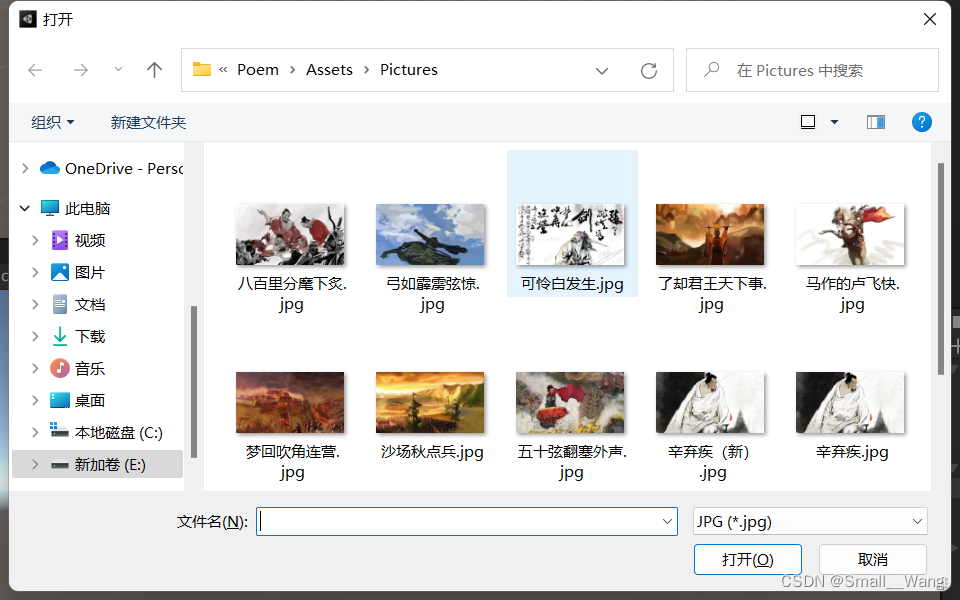
Task: Click the 打开(O) button
Action: point(748,560)
